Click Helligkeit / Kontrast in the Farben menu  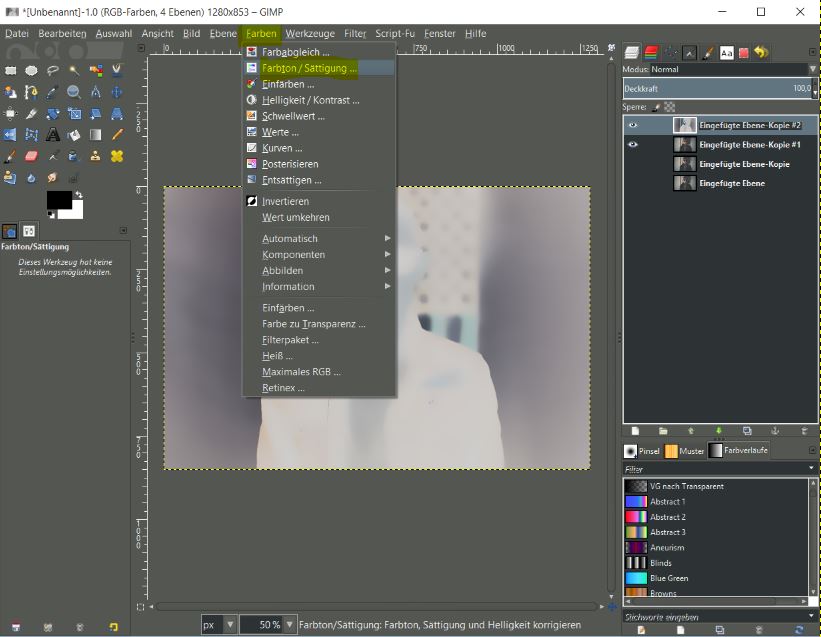pos(309,100)
